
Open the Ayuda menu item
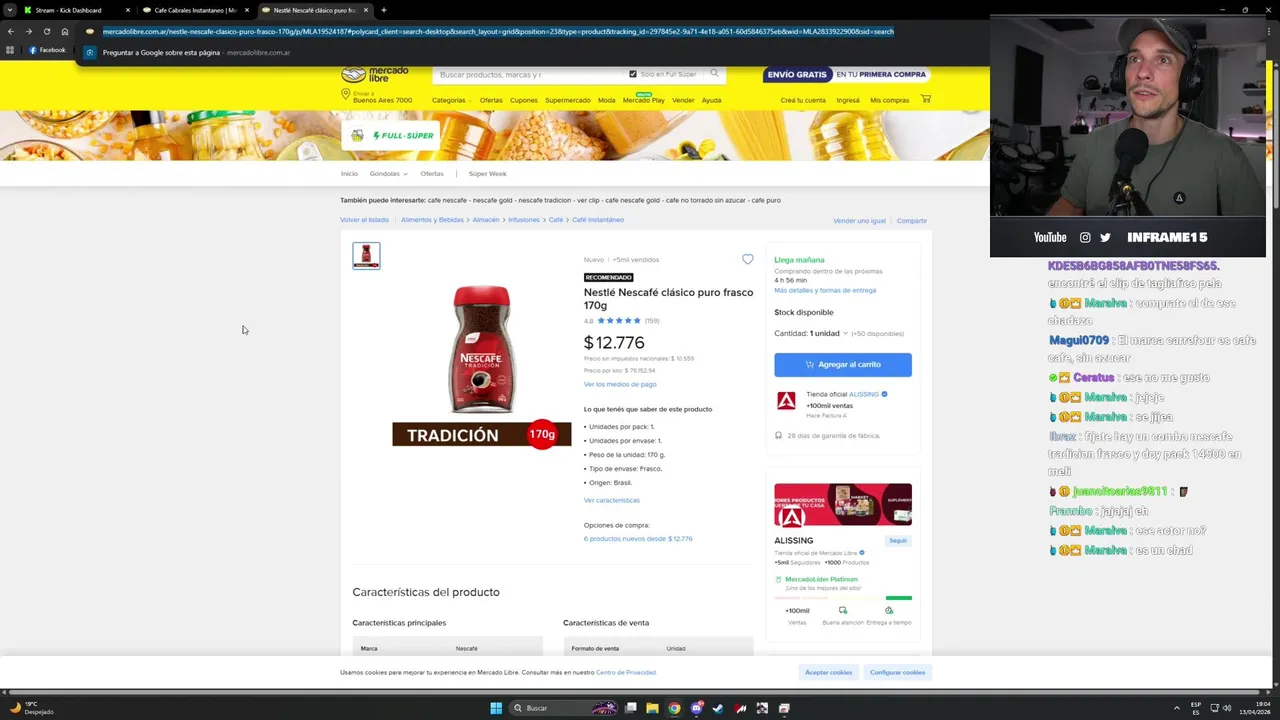(711, 100)
